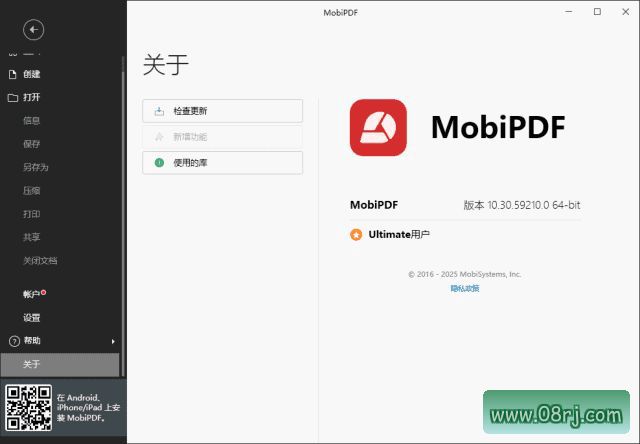Click the 检查更新 download icon
This screenshot has height=444, width=640.
point(158,111)
